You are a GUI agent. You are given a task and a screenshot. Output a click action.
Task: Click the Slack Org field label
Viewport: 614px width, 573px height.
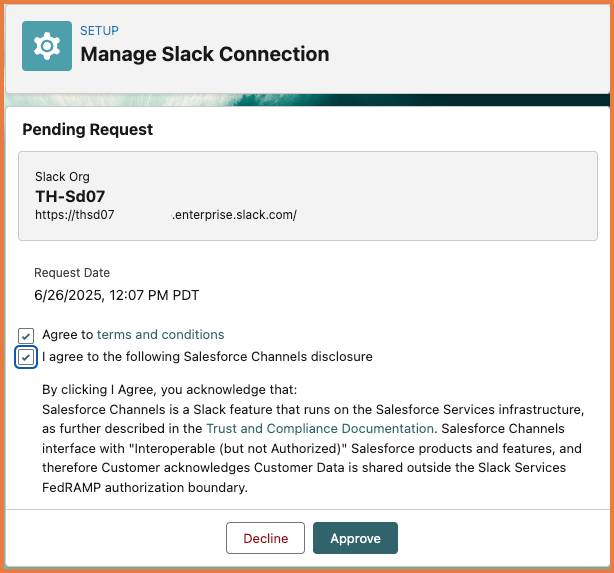pos(62,177)
